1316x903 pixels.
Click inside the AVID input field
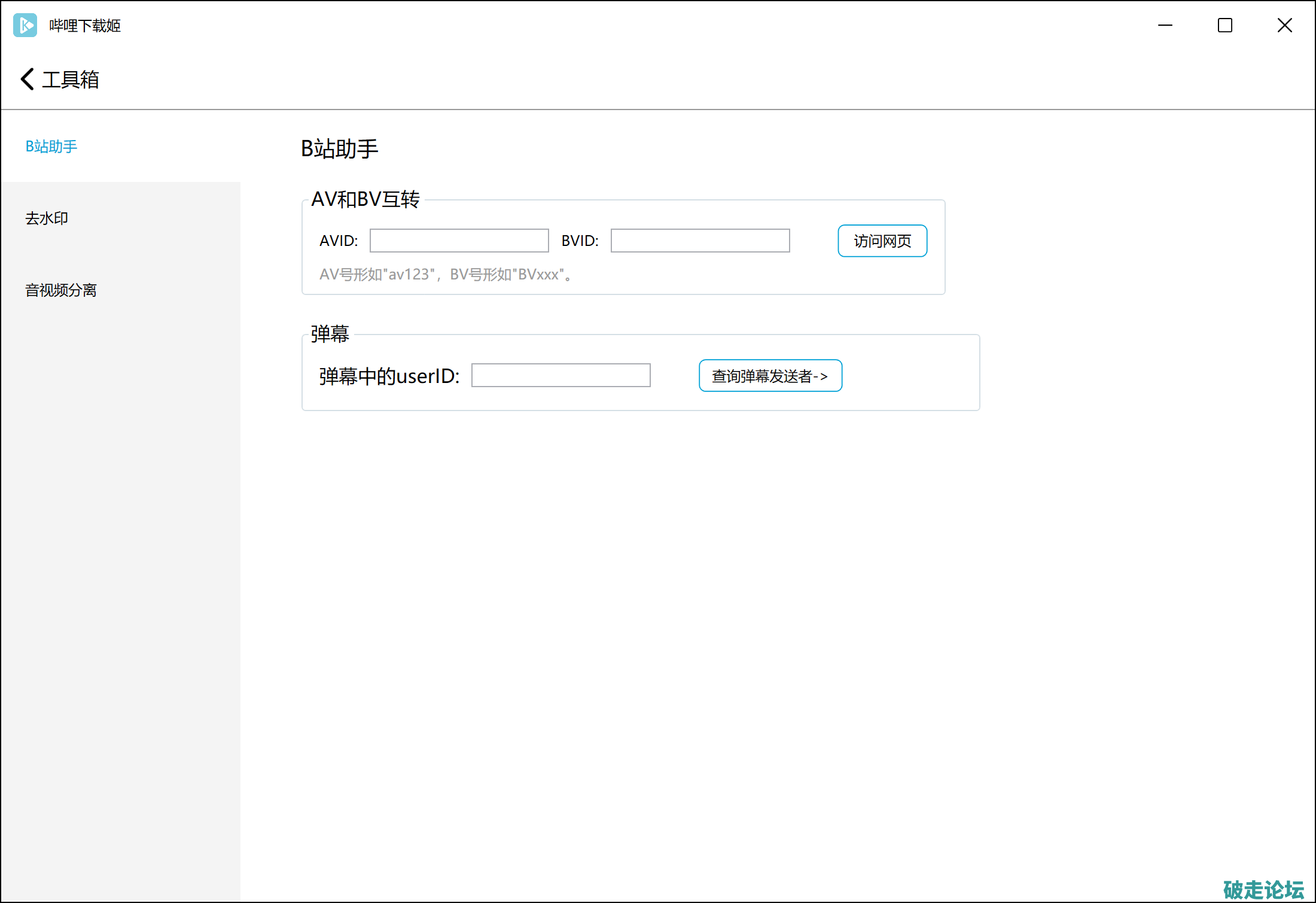[459, 241]
